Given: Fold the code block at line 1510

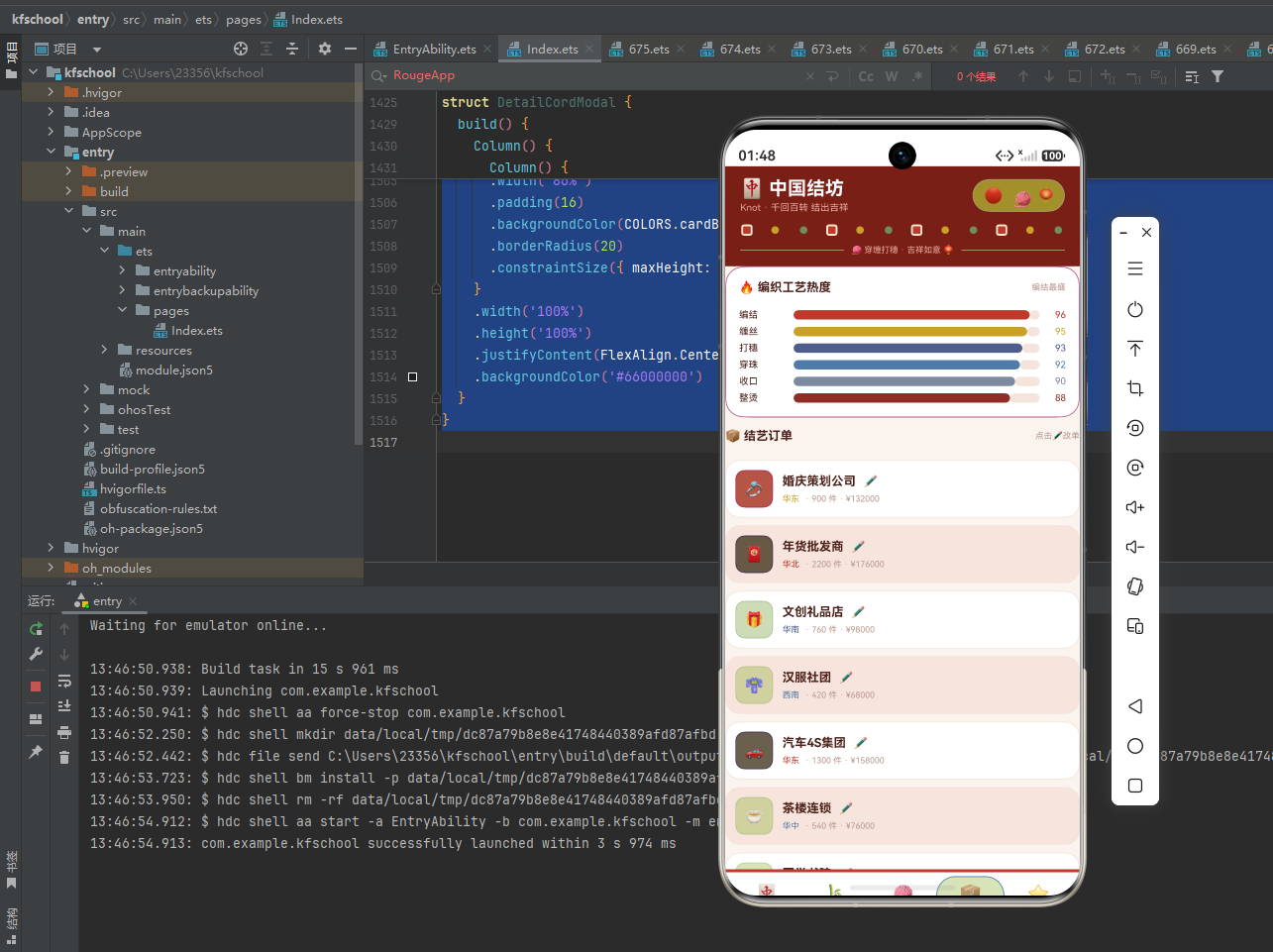Looking at the screenshot, I should [436, 289].
